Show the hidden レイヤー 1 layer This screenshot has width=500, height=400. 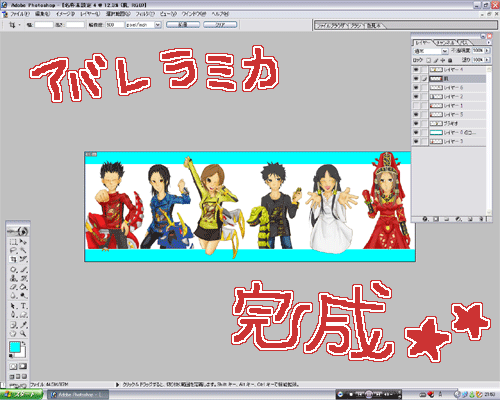[x=416, y=106]
